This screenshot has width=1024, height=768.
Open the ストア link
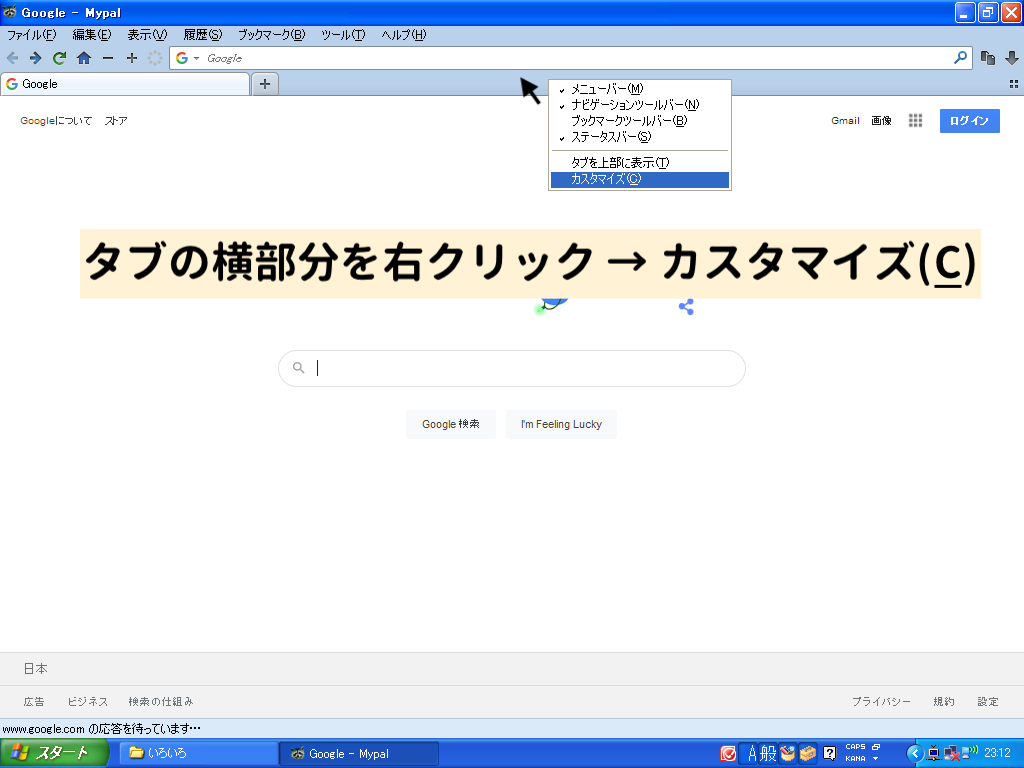click(x=116, y=120)
